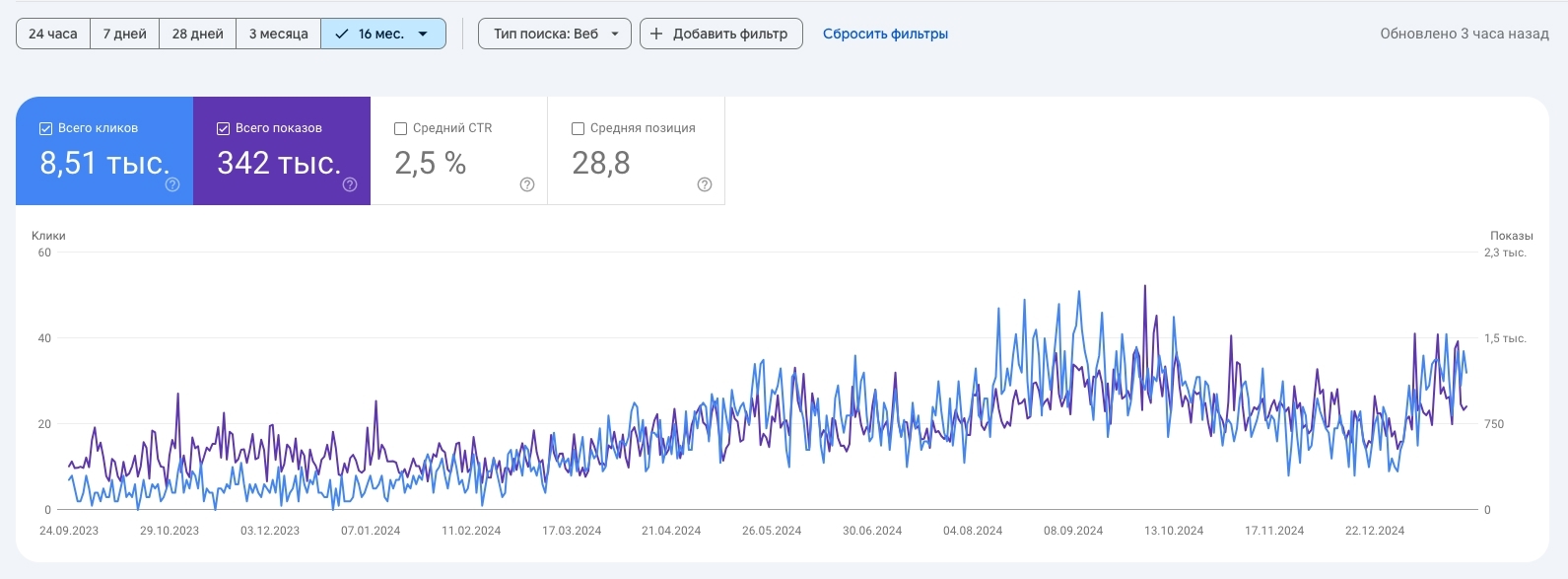The width and height of the screenshot is (1568, 579).
Task: Click the 03.12.2023 axis date label
Action: pyautogui.click(x=270, y=531)
